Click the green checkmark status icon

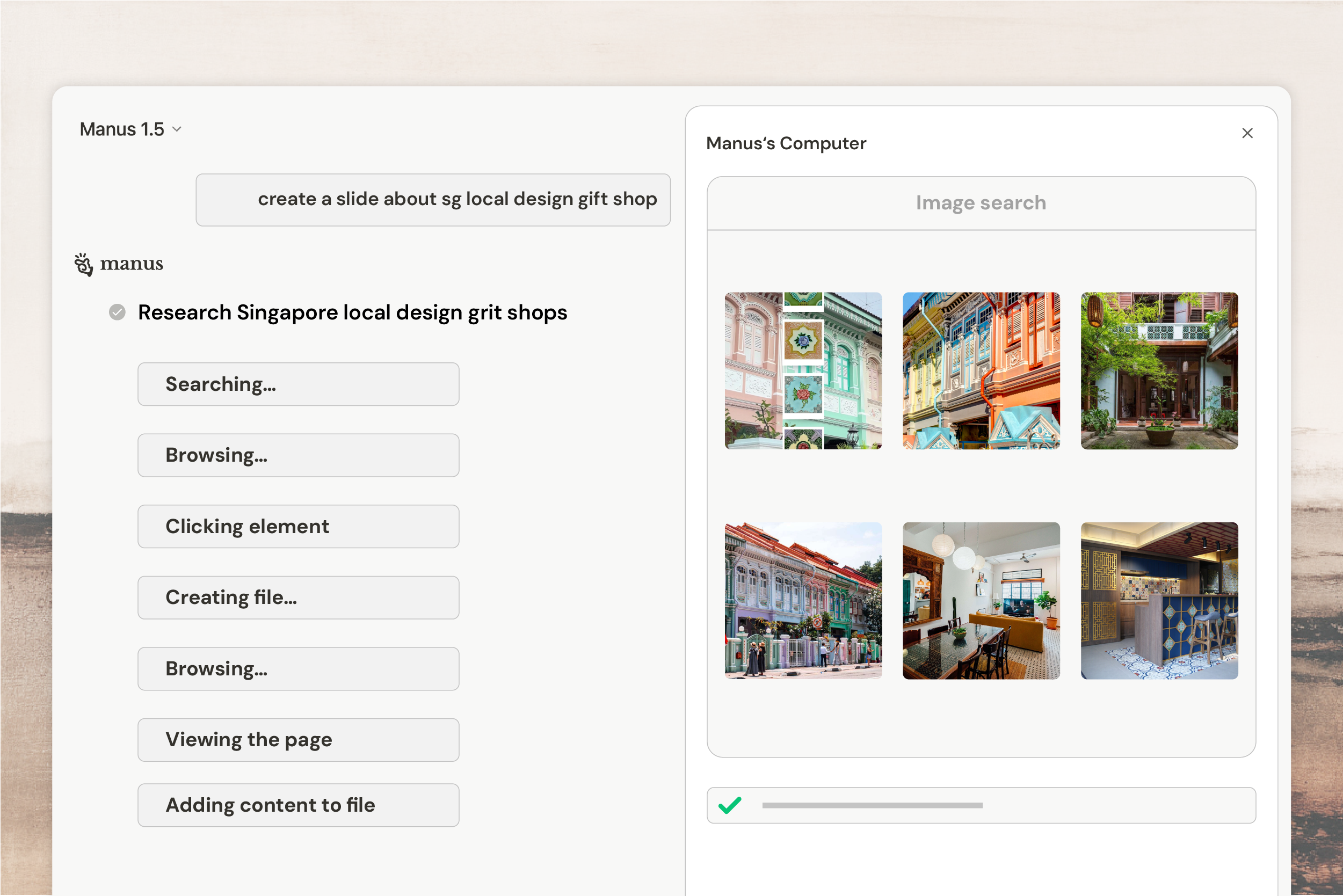point(729,805)
